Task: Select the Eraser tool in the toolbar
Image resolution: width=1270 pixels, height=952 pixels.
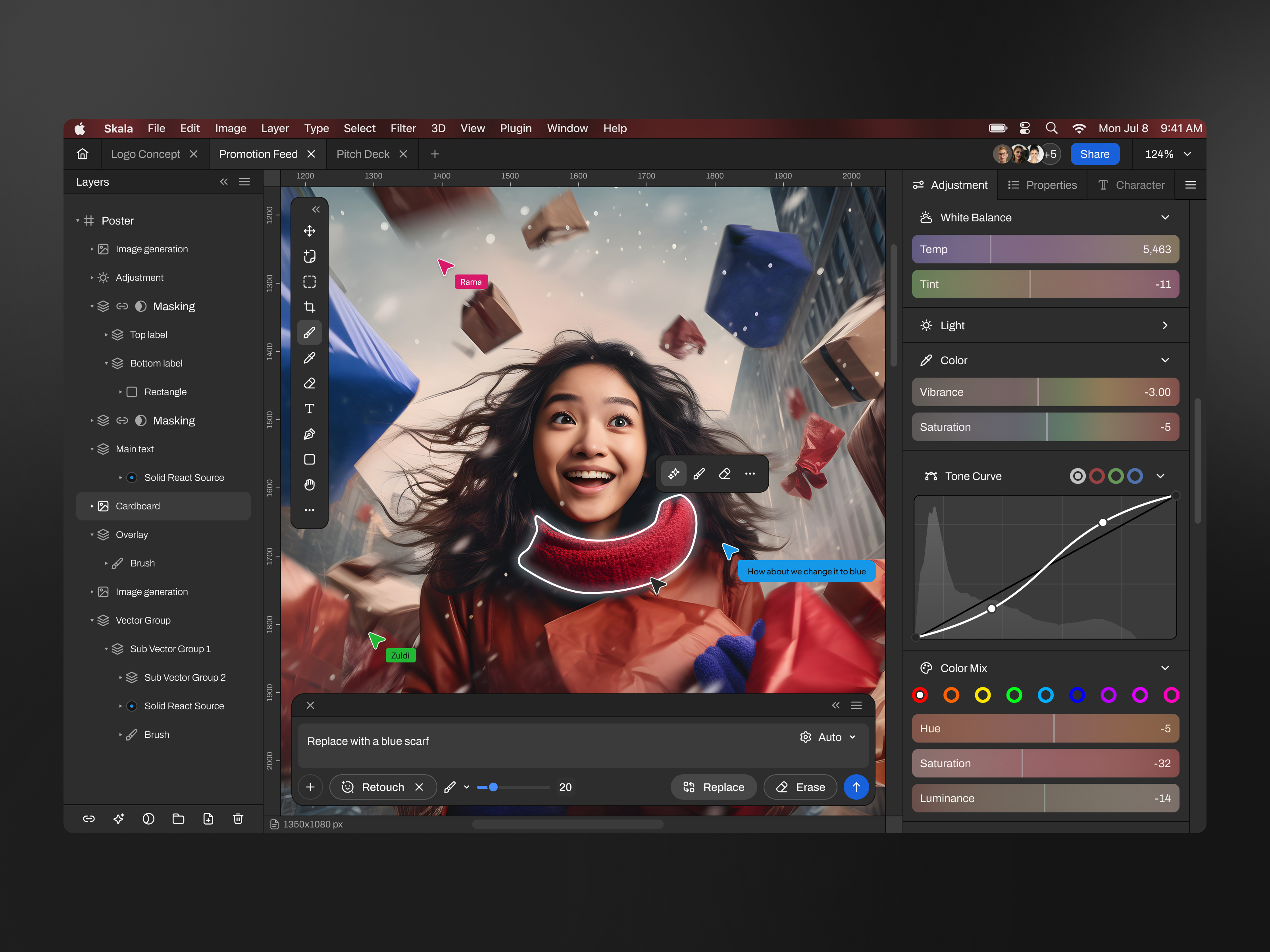Action: click(x=310, y=383)
